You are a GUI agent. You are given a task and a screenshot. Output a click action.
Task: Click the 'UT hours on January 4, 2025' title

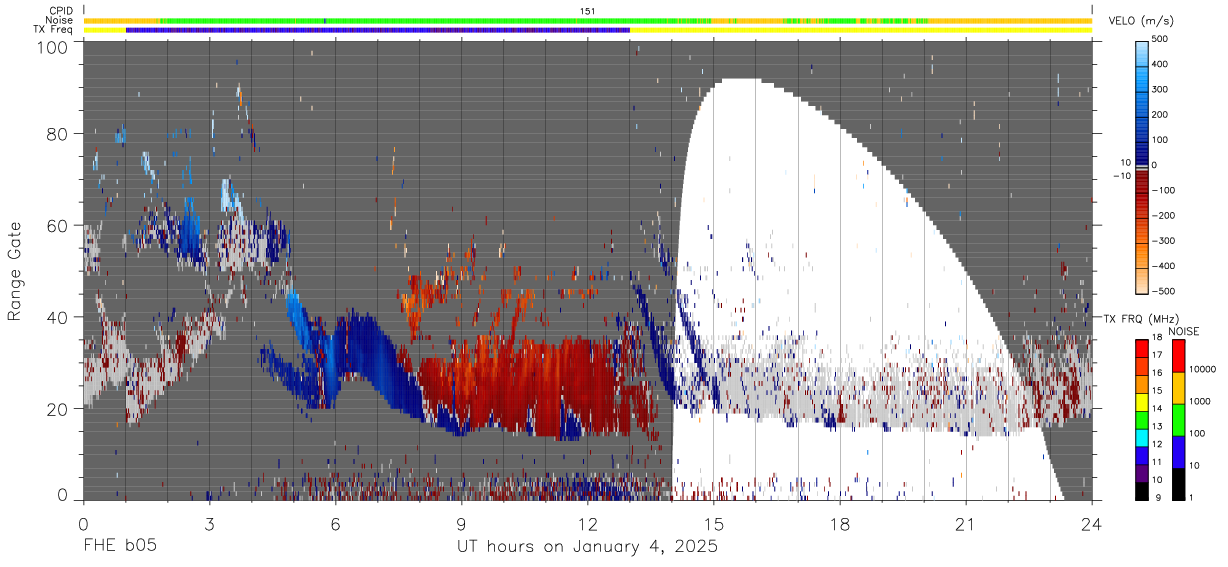click(587, 547)
